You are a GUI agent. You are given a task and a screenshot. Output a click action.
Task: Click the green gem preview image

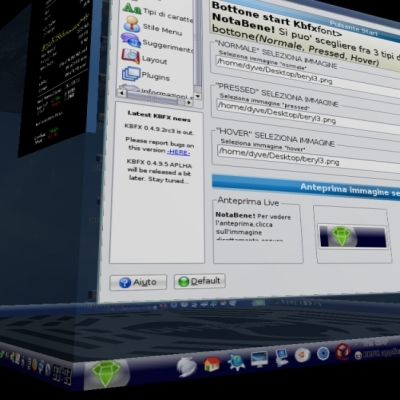(x=353, y=236)
